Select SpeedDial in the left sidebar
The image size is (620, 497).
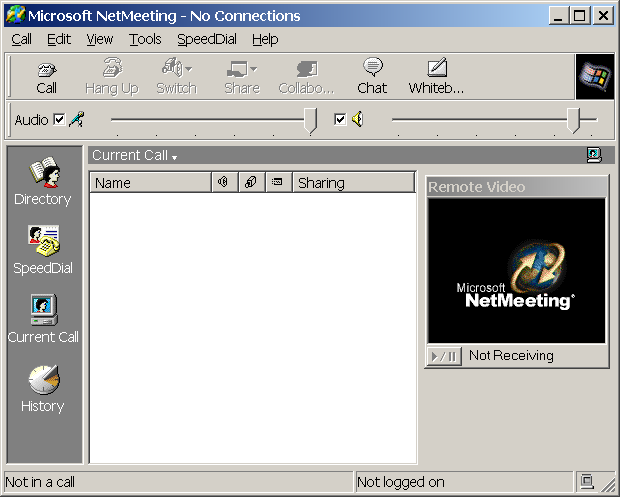tap(42, 250)
